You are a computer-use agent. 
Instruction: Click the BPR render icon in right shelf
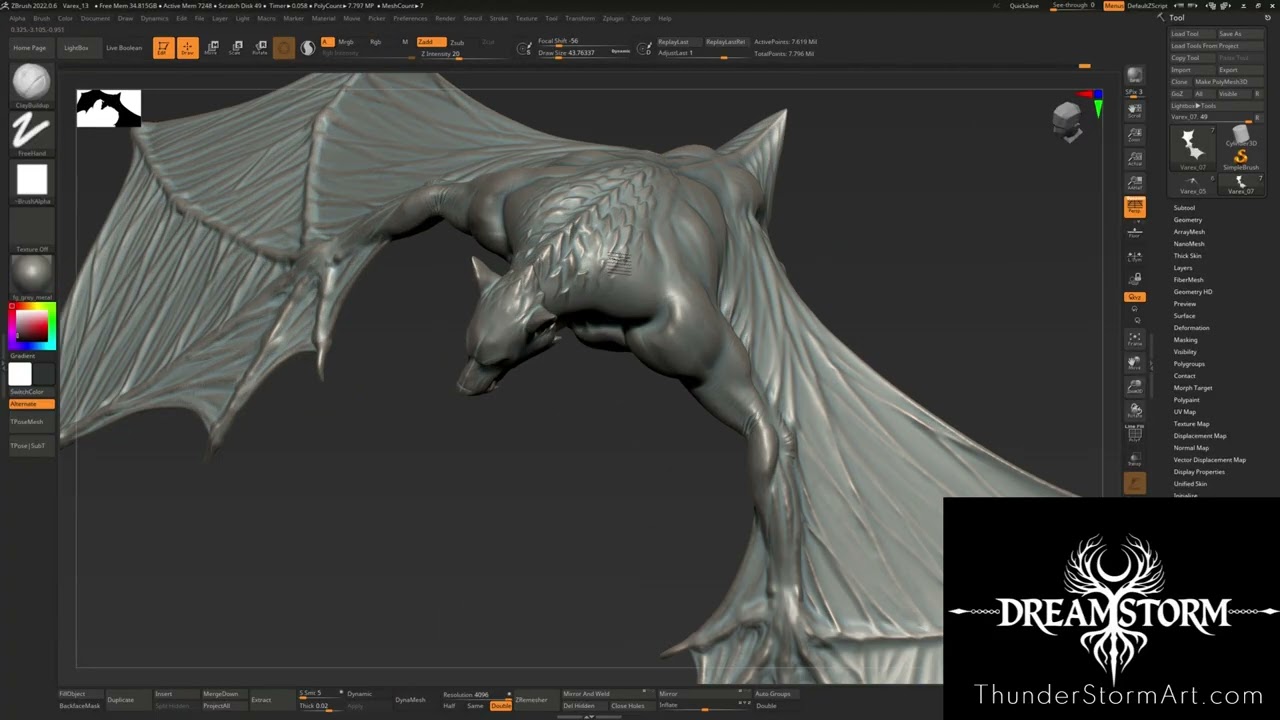1134,76
